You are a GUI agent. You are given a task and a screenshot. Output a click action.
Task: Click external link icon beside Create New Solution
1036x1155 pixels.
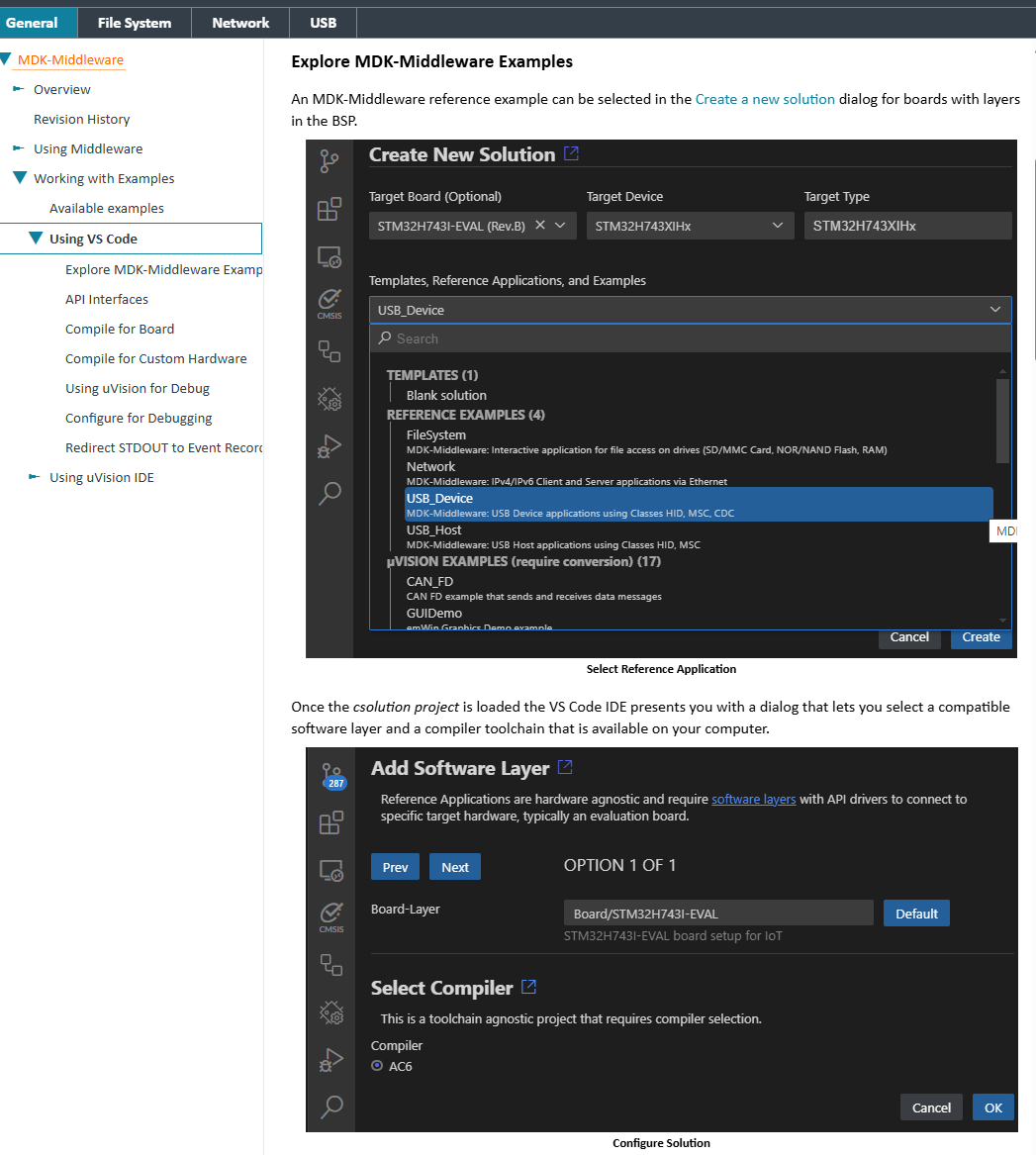571,153
